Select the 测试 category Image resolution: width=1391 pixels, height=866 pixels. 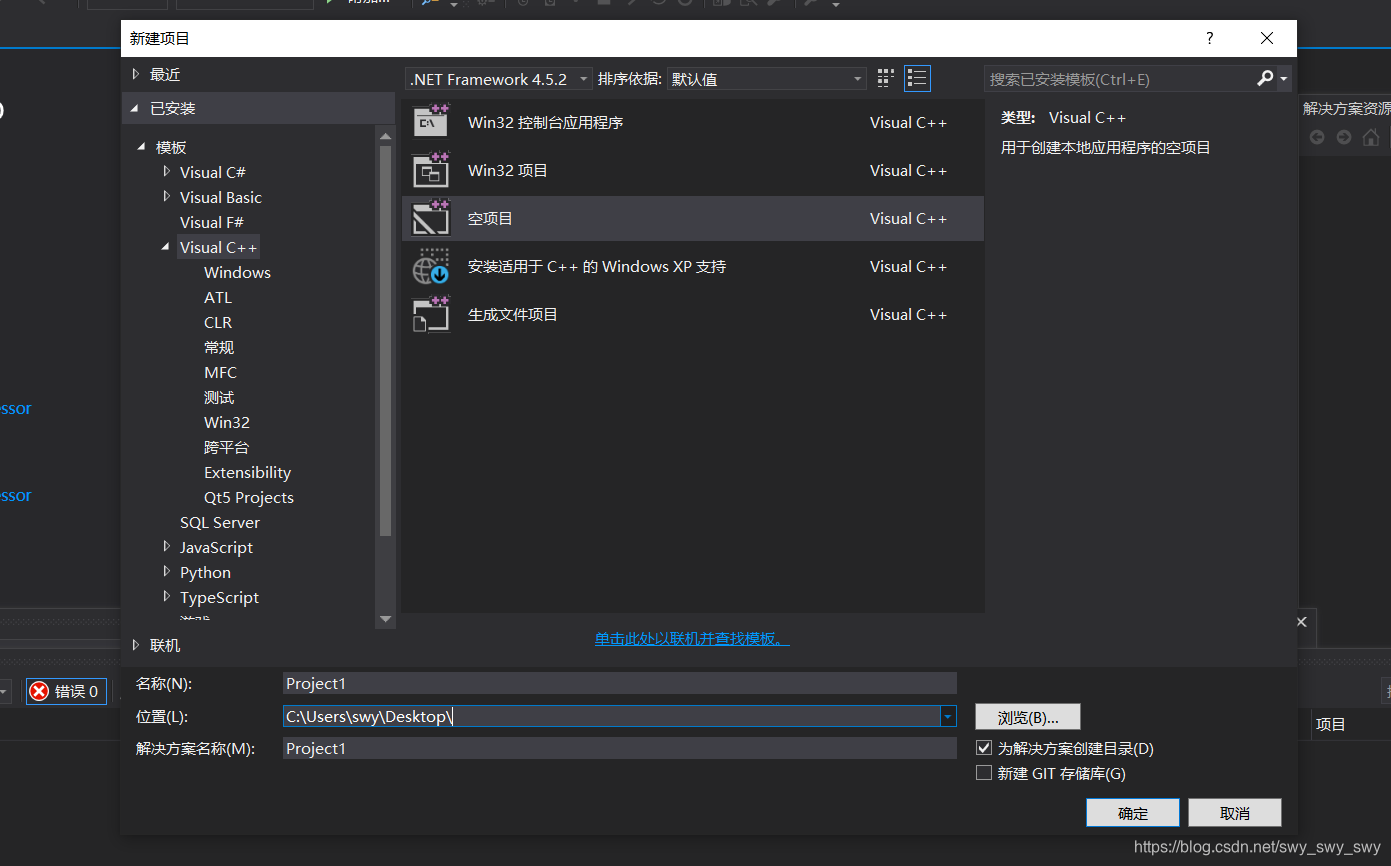tap(219, 397)
